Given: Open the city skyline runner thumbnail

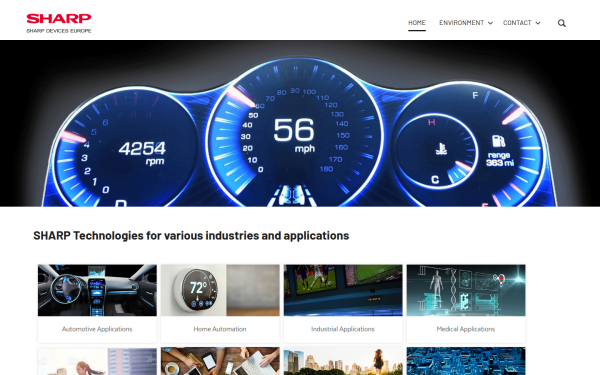Looking at the screenshot, I should pos(343,361).
